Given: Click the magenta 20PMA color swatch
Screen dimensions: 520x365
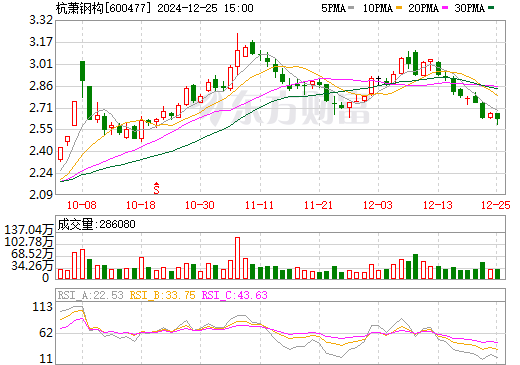Looking at the screenshot, I should tap(445, 8).
